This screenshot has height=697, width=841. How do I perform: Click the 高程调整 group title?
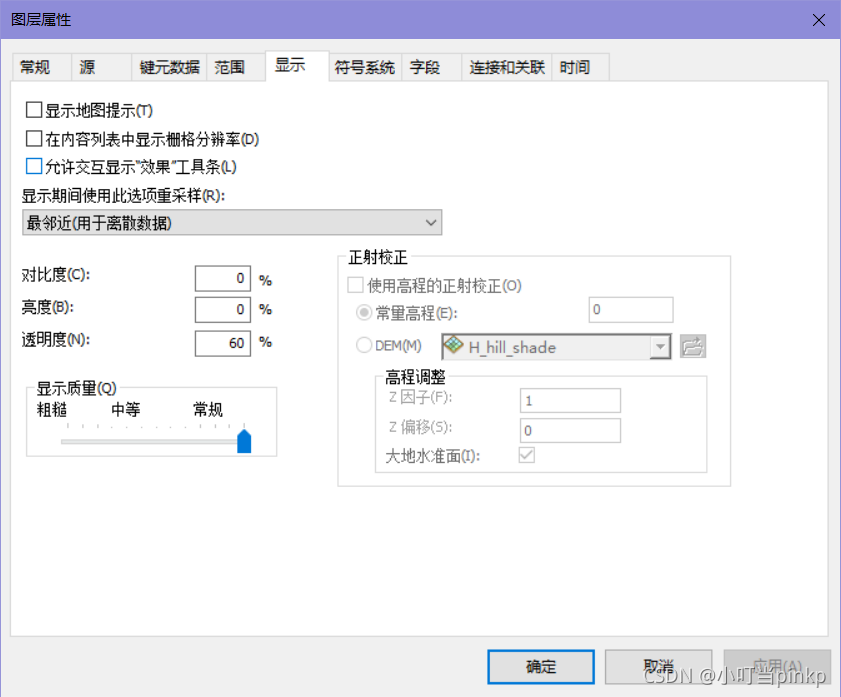coord(416,377)
